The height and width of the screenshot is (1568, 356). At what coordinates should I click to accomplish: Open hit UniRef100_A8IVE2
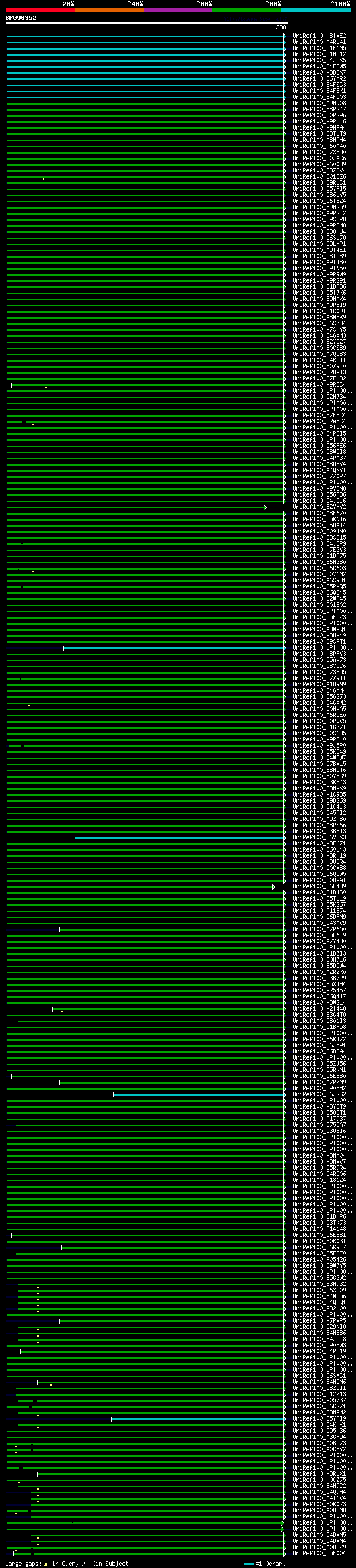pyautogui.click(x=319, y=36)
